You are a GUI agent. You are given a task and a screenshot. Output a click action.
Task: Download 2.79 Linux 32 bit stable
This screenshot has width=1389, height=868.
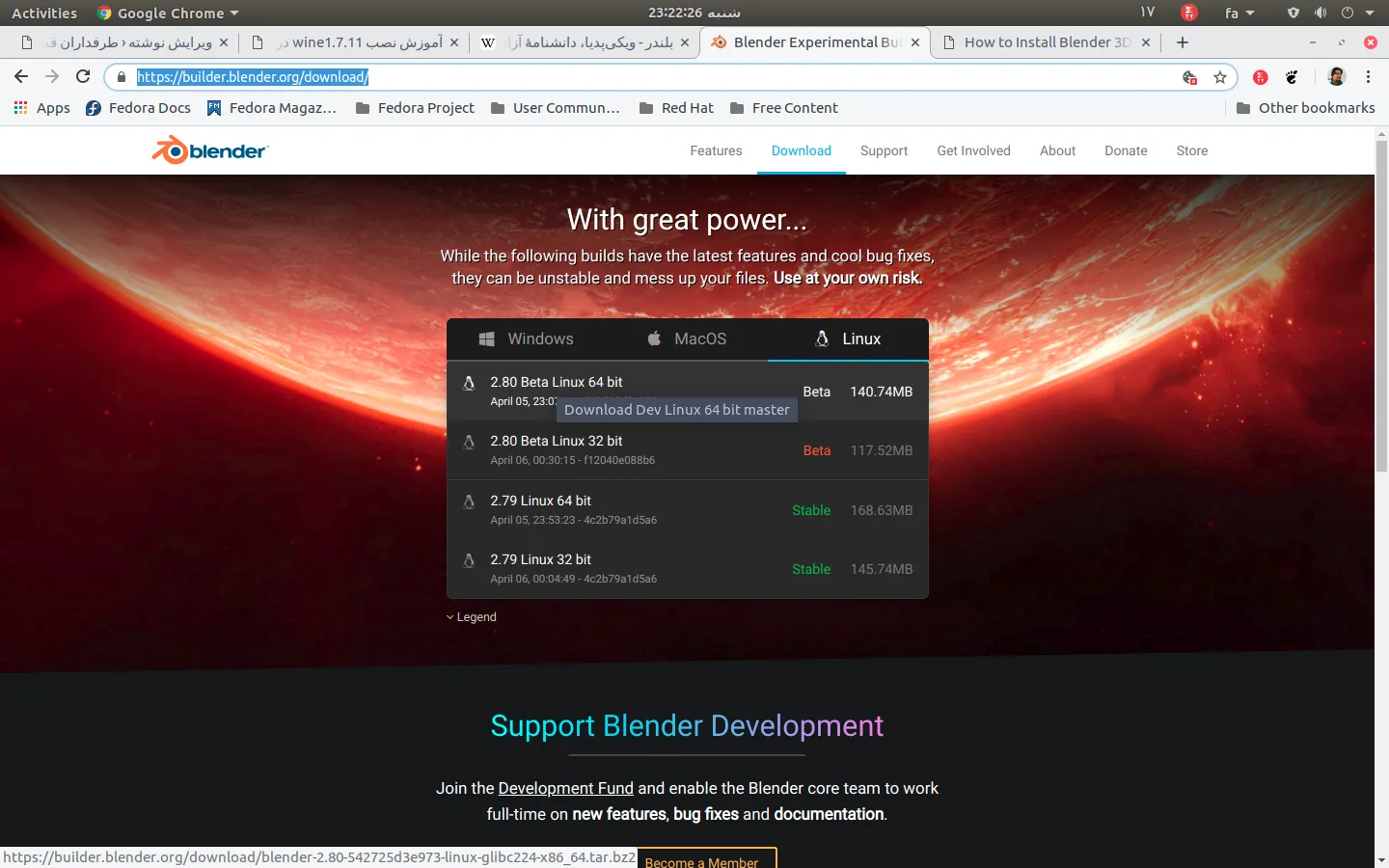tap(687, 569)
